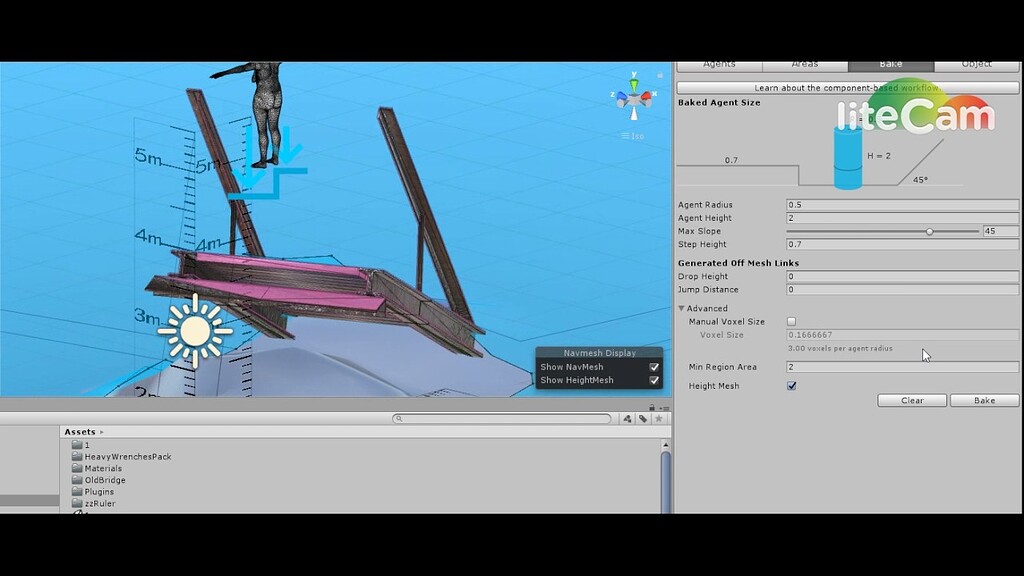Screen dimensions: 1024x576
Task: Disable the Height Mesh option
Action: (791, 385)
